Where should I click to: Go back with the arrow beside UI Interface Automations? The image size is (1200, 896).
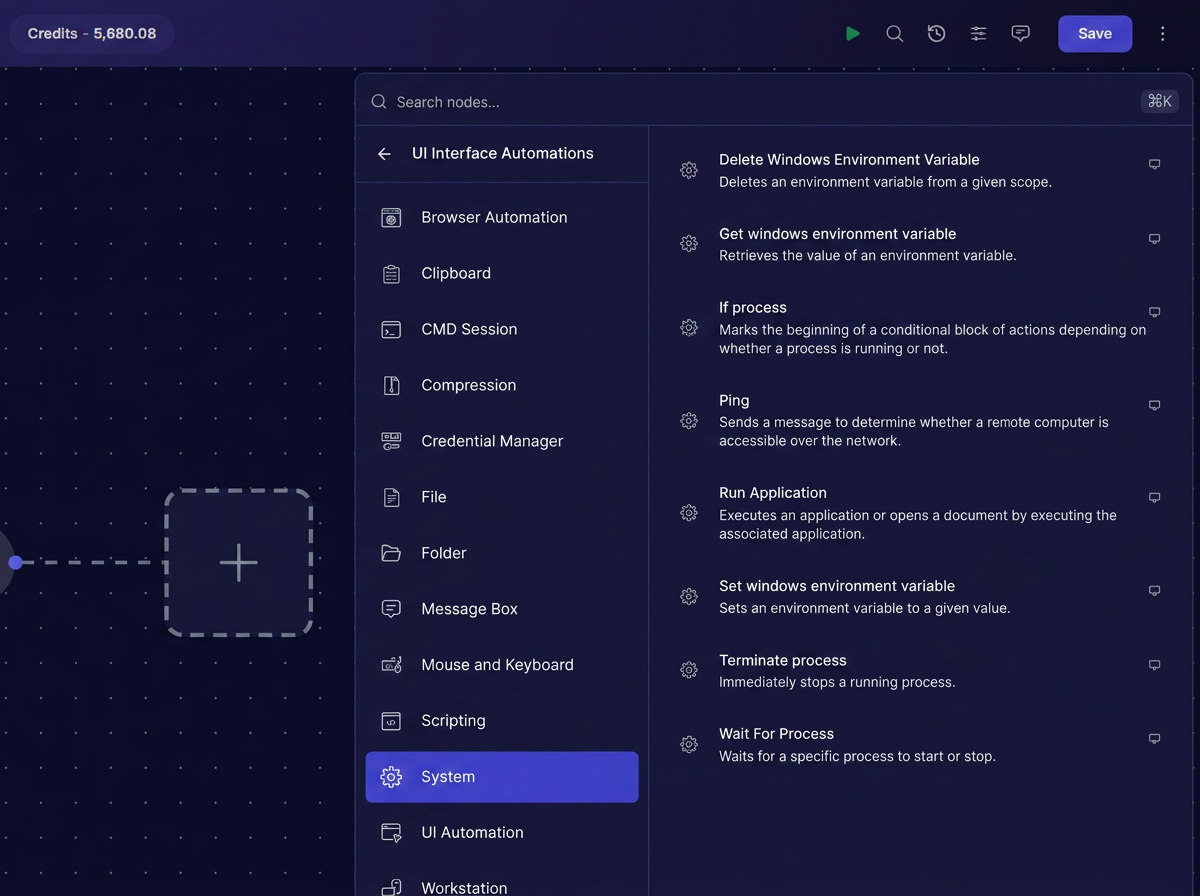click(384, 154)
